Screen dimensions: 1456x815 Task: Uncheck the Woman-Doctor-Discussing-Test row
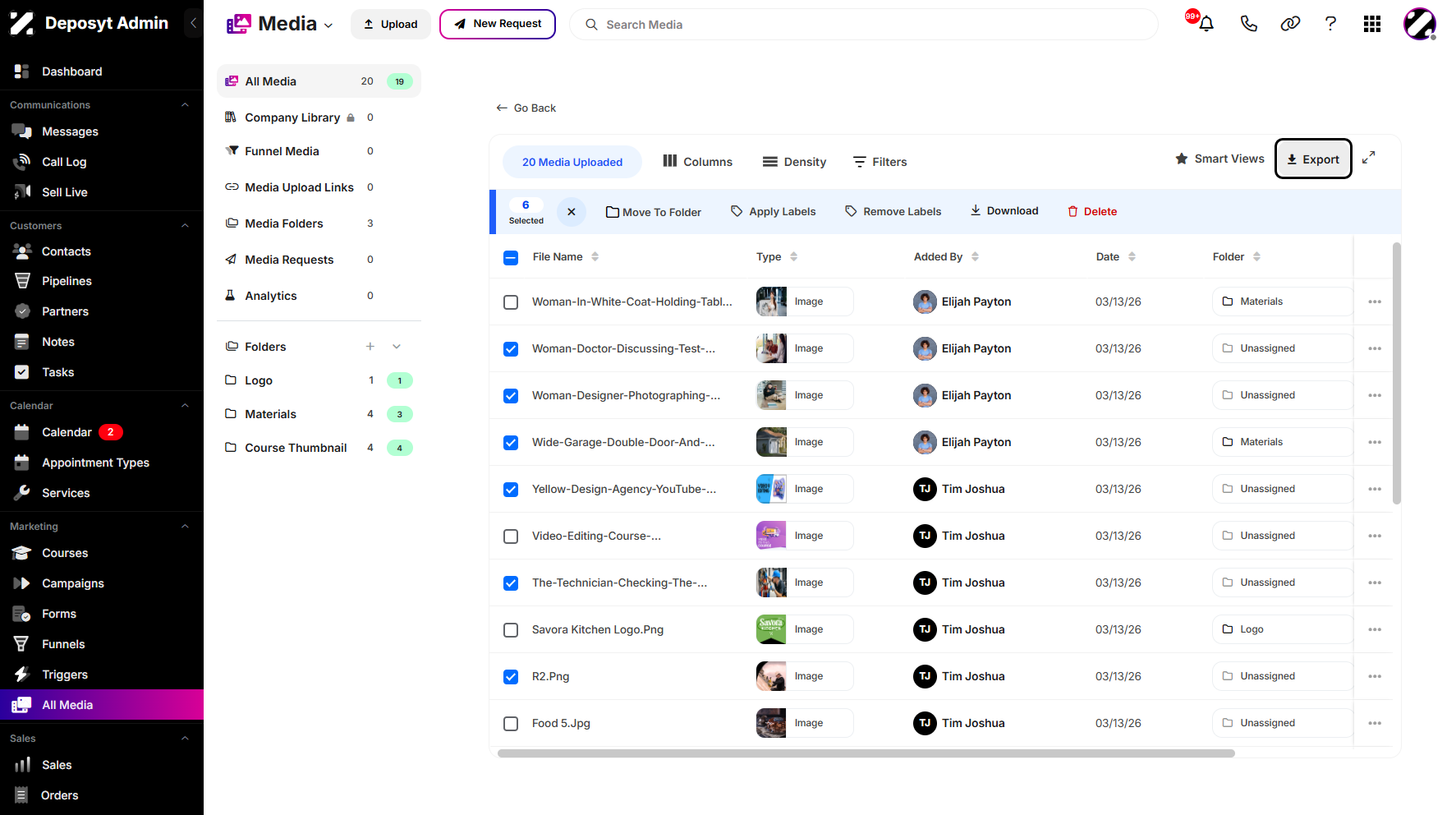(511, 349)
